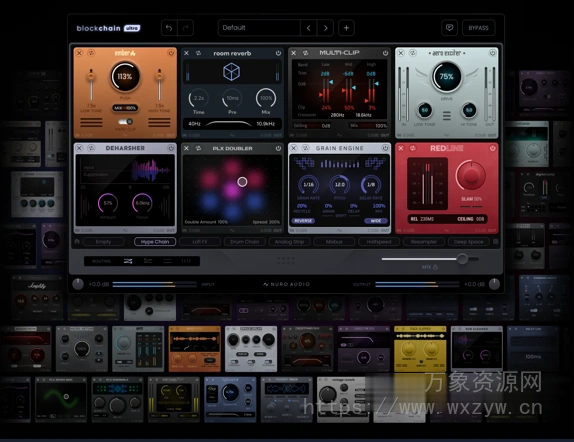Remove the PLX Doubler module with its X
The width and height of the screenshot is (574, 442).
tap(186, 148)
